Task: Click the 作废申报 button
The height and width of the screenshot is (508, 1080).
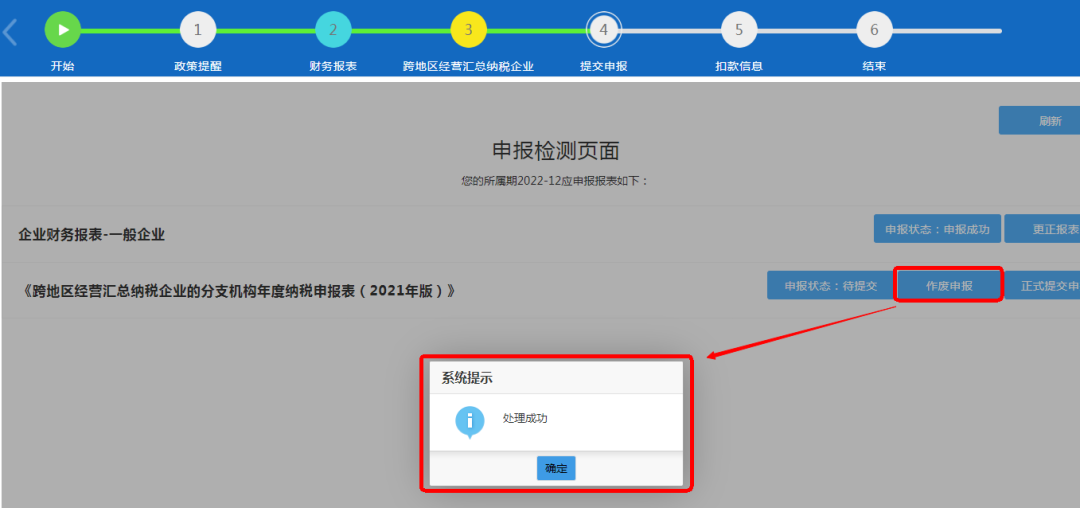Action: (x=948, y=286)
